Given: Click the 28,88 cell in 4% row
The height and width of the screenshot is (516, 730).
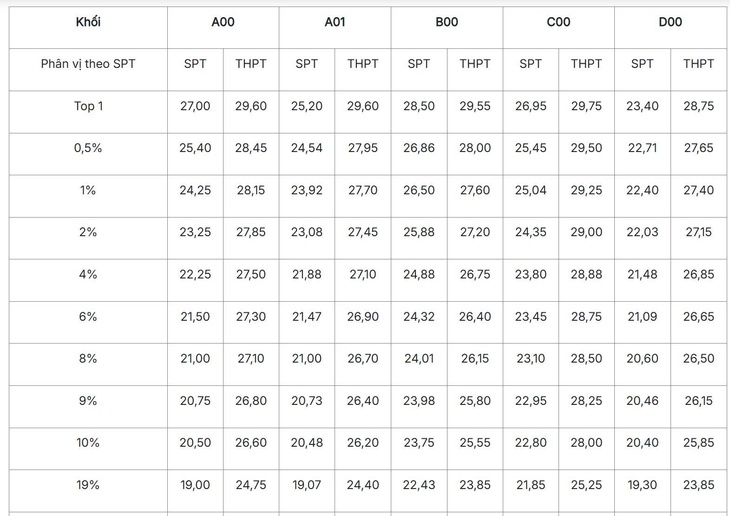Looking at the screenshot, I should [587, 280].
